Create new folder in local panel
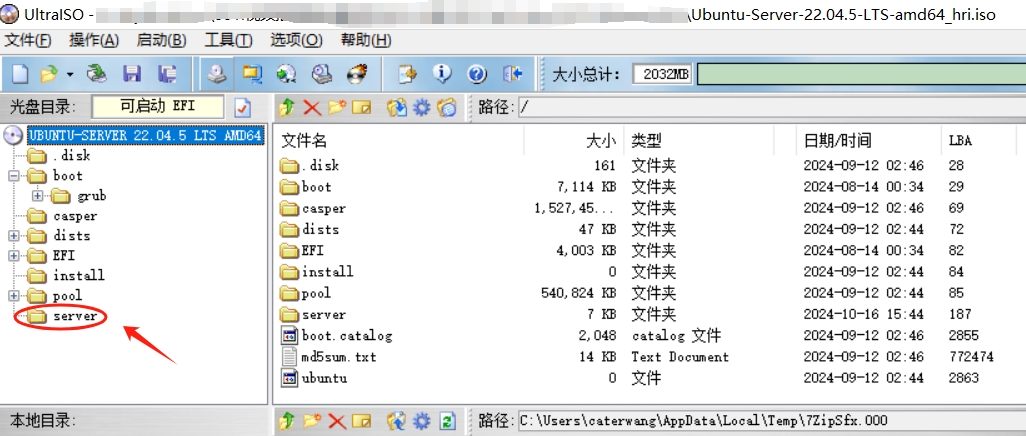The width and height of the screenshot is (1026, 436). click(x=312, y=421)
